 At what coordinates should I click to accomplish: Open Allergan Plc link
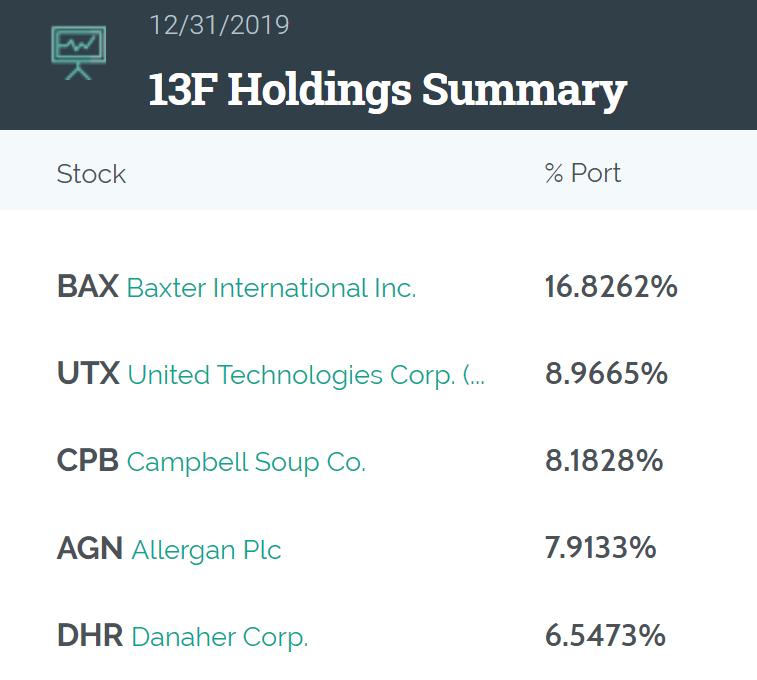[206, 550]
